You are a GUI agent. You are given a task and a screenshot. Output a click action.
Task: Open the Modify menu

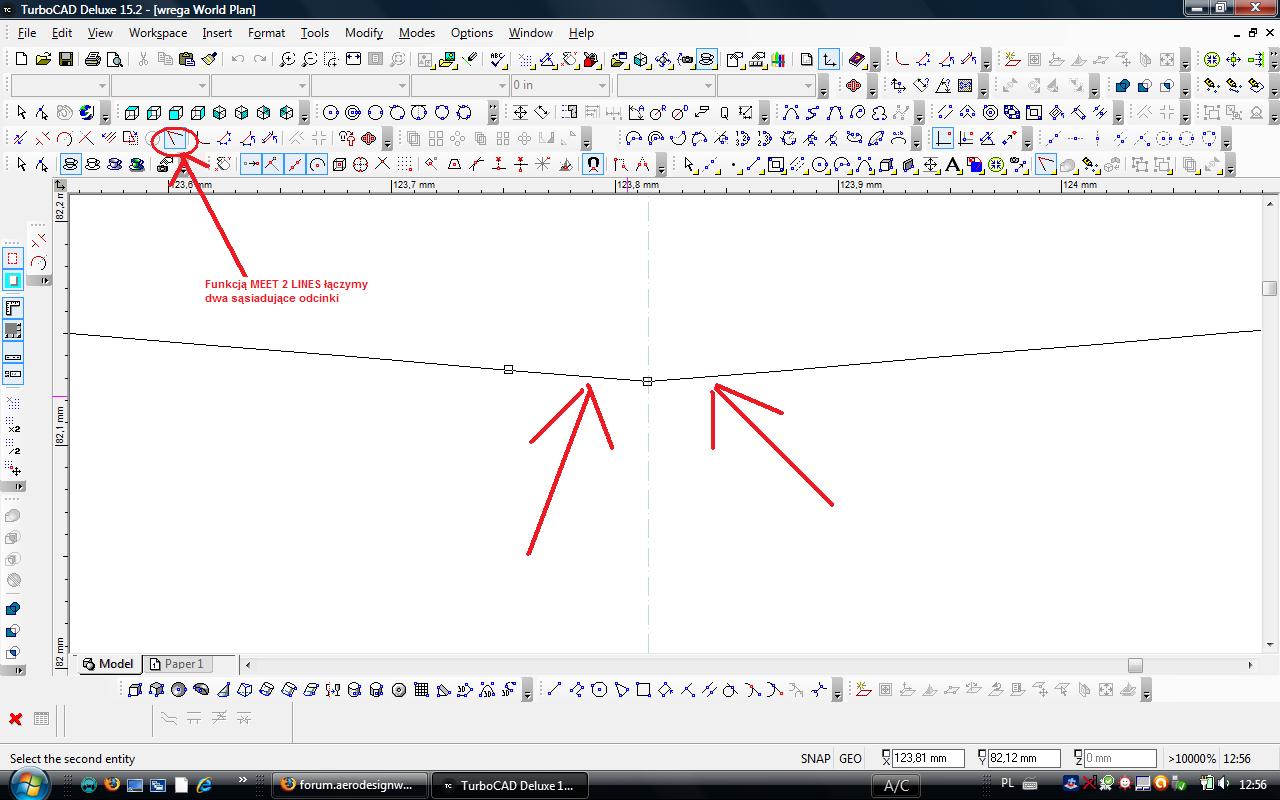tap(363, 33)
